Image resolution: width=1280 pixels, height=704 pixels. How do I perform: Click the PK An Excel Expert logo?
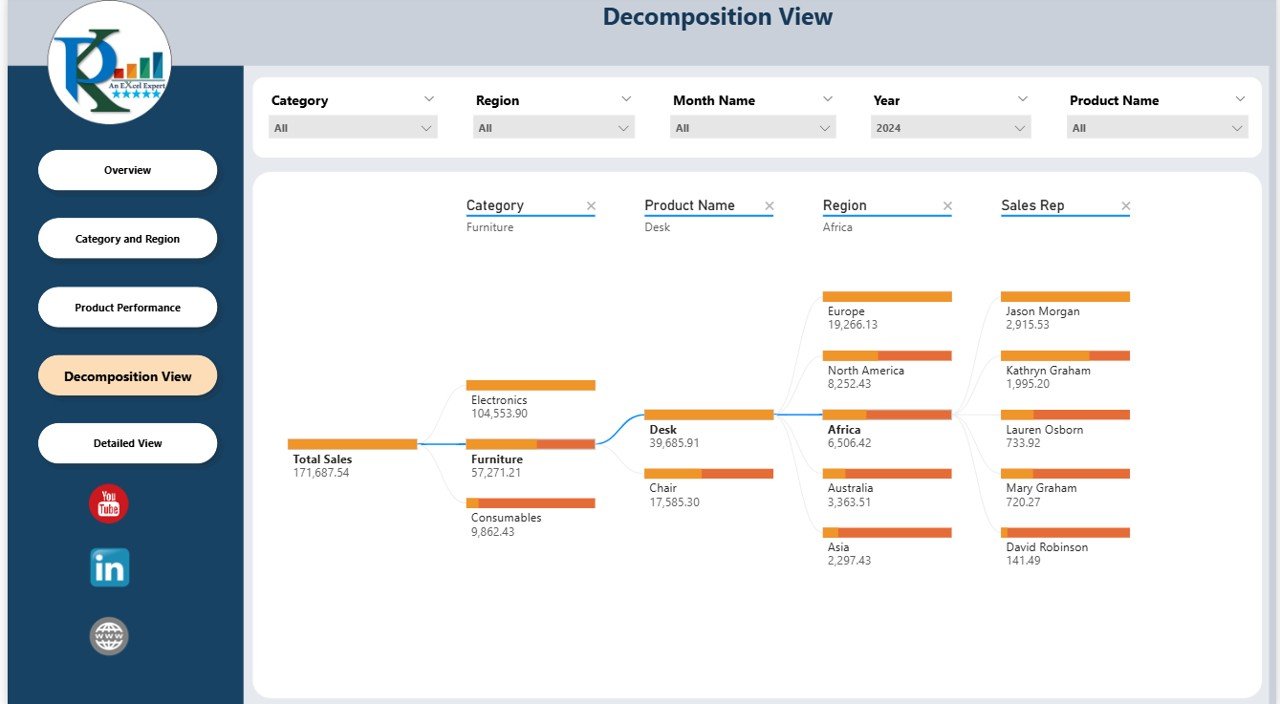pyautogui.click(x=110, y=62)
